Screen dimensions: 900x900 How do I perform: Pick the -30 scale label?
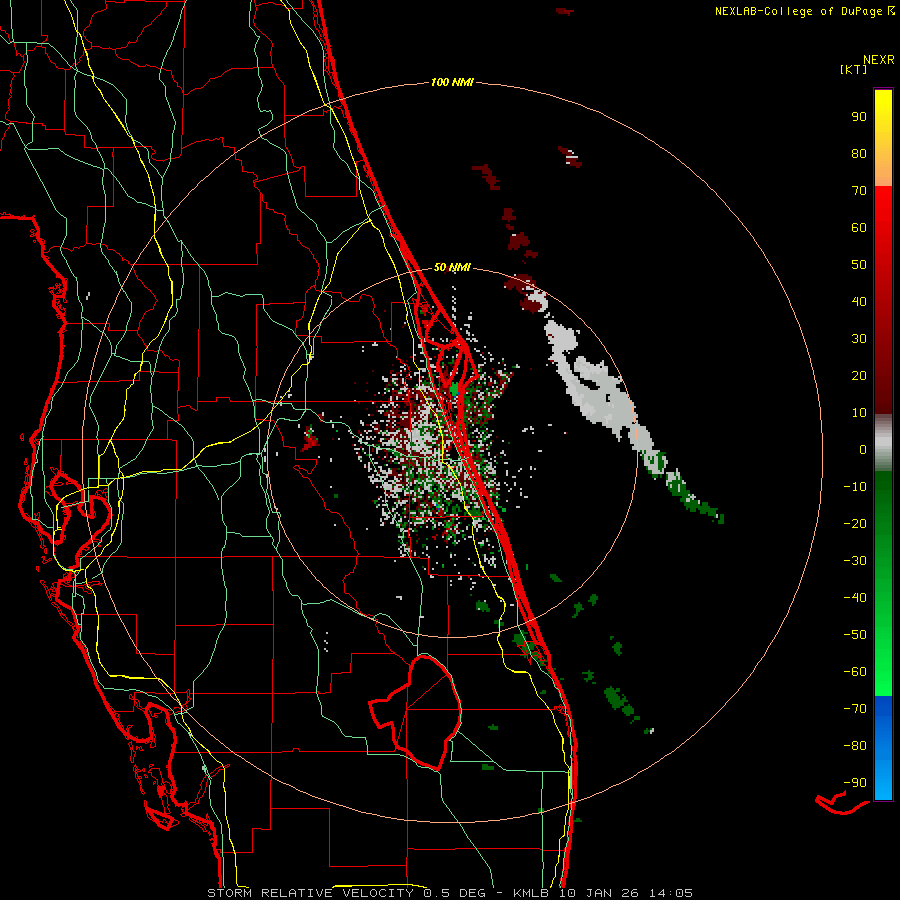coord(855,561)
